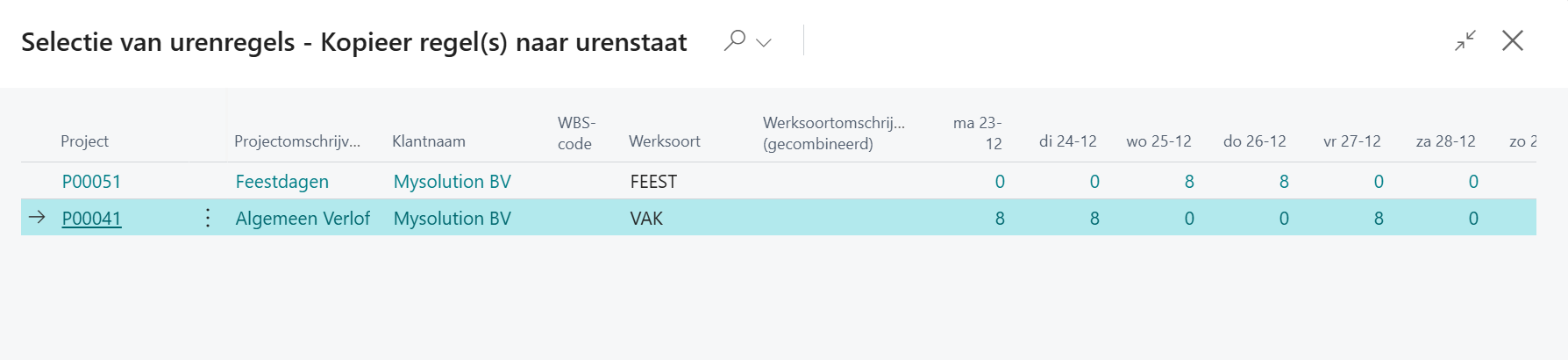Click the WBS-code column header
Image resolution: width=1568 pixels, height=360 pixels.
576,133
